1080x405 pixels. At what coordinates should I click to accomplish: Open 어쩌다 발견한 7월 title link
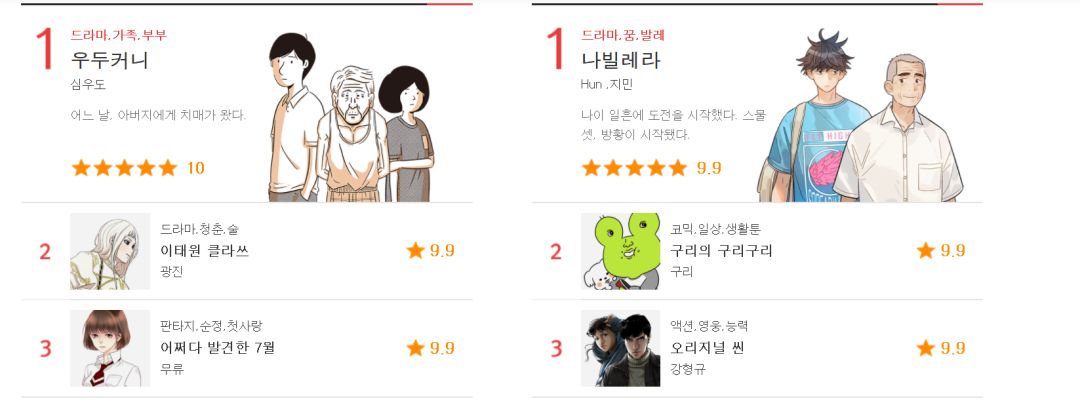pyautogui.click(x=218, y=348)
